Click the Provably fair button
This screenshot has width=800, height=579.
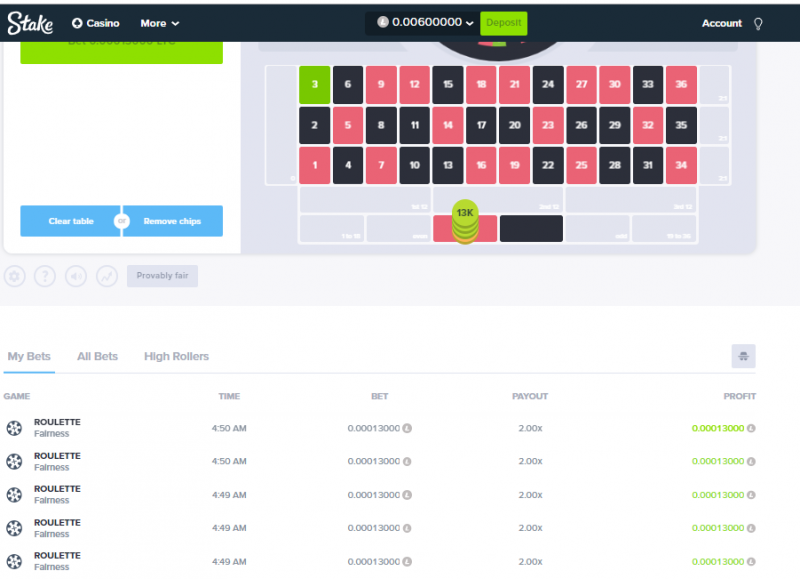coord(162,275)
